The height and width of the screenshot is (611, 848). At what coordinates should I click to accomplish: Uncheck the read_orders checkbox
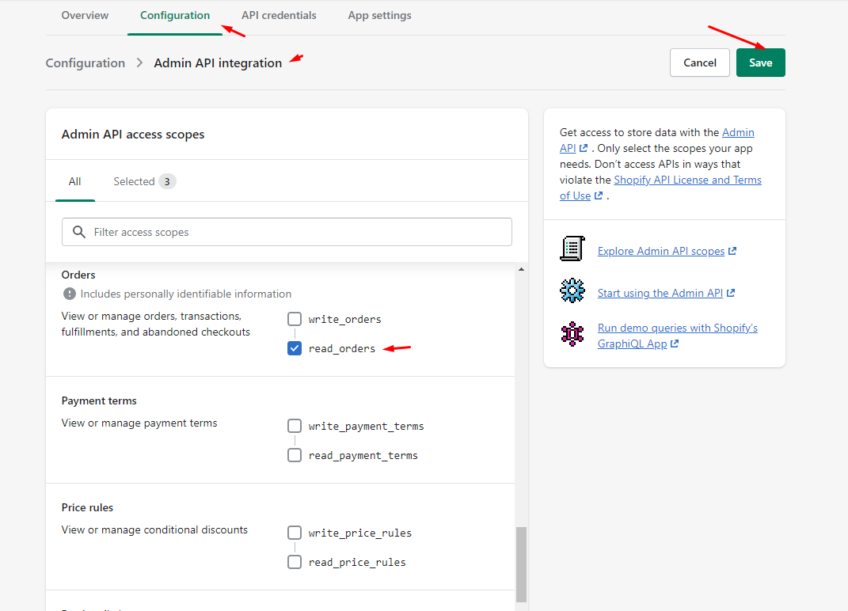294,348
